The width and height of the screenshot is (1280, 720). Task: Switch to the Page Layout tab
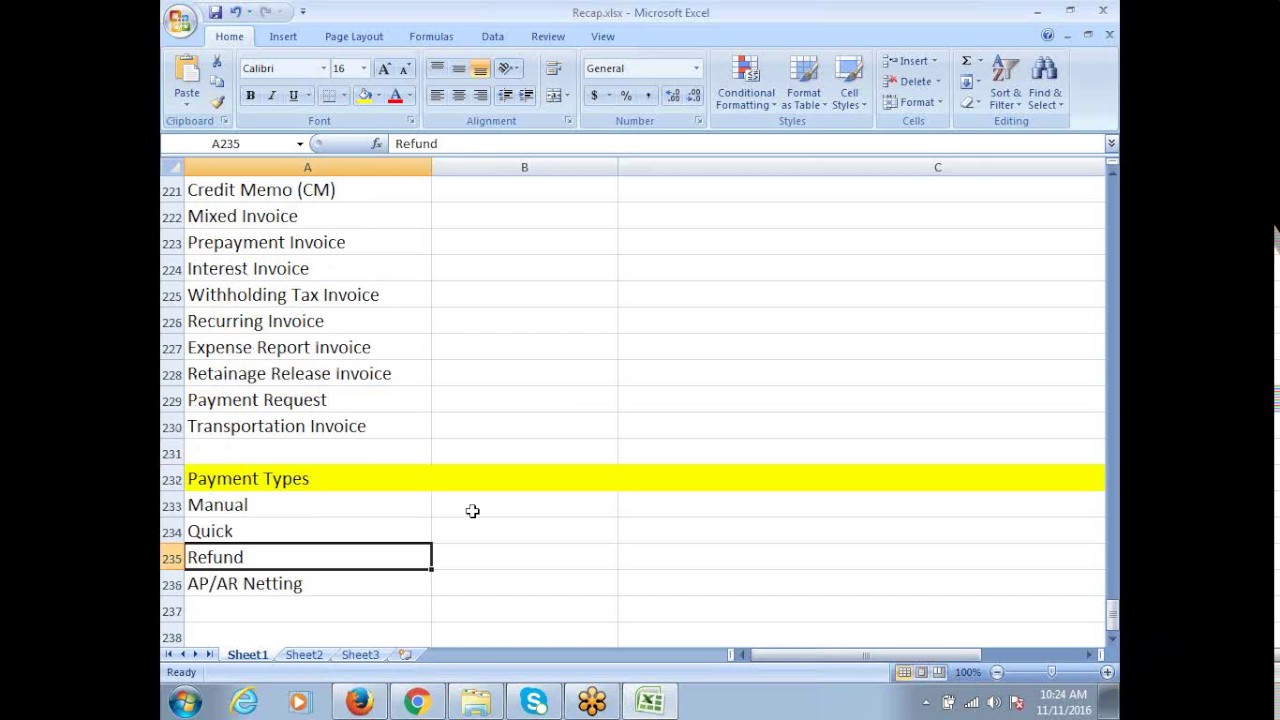[354, 37]
